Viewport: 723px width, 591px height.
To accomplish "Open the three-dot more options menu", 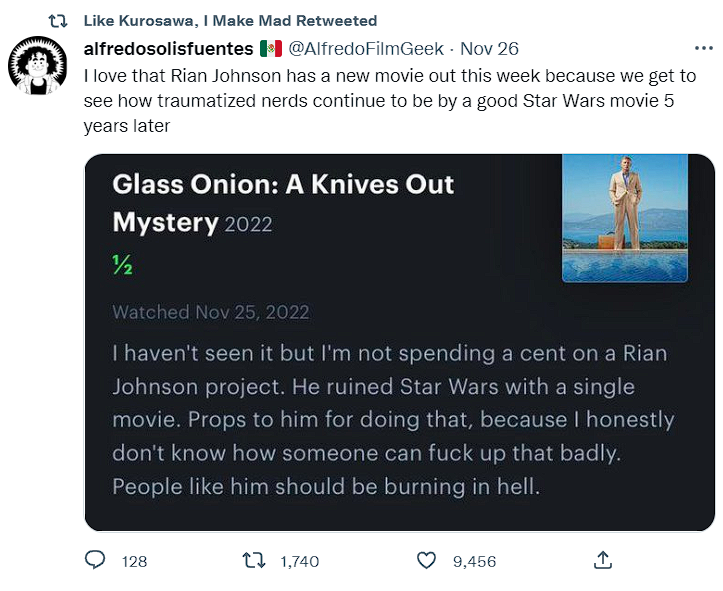I will (703, 48).
